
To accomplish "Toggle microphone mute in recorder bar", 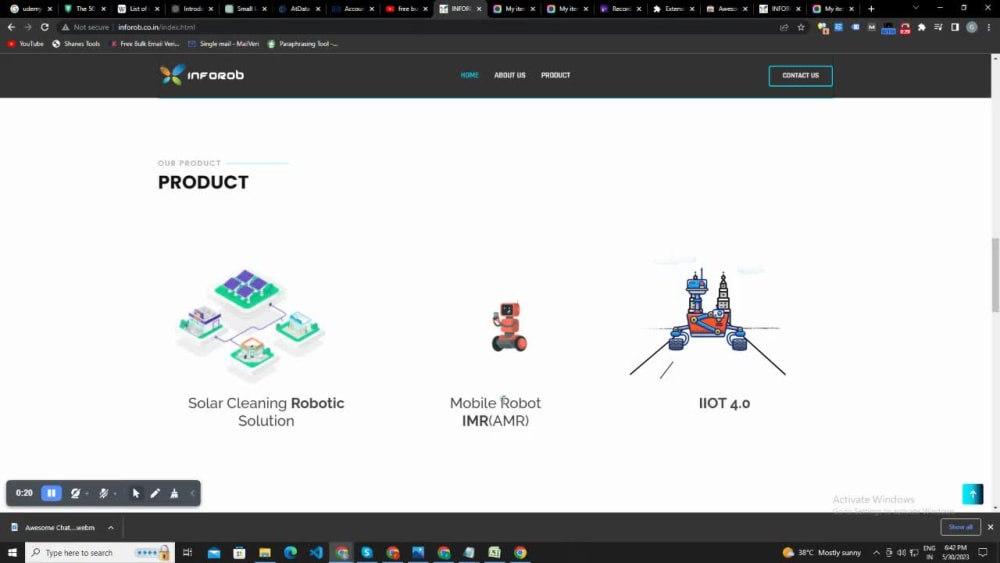I will pos(103,493).
